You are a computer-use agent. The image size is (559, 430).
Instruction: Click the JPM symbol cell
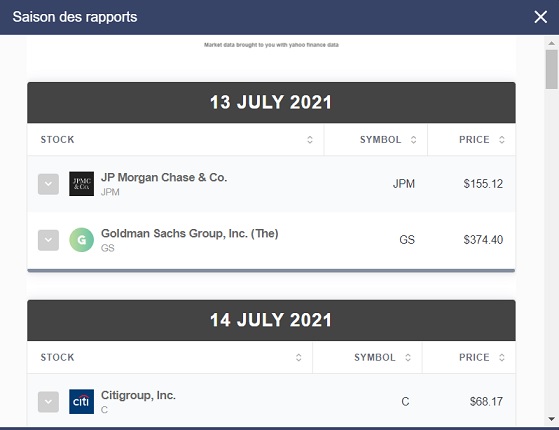click(x=404, y=184)
